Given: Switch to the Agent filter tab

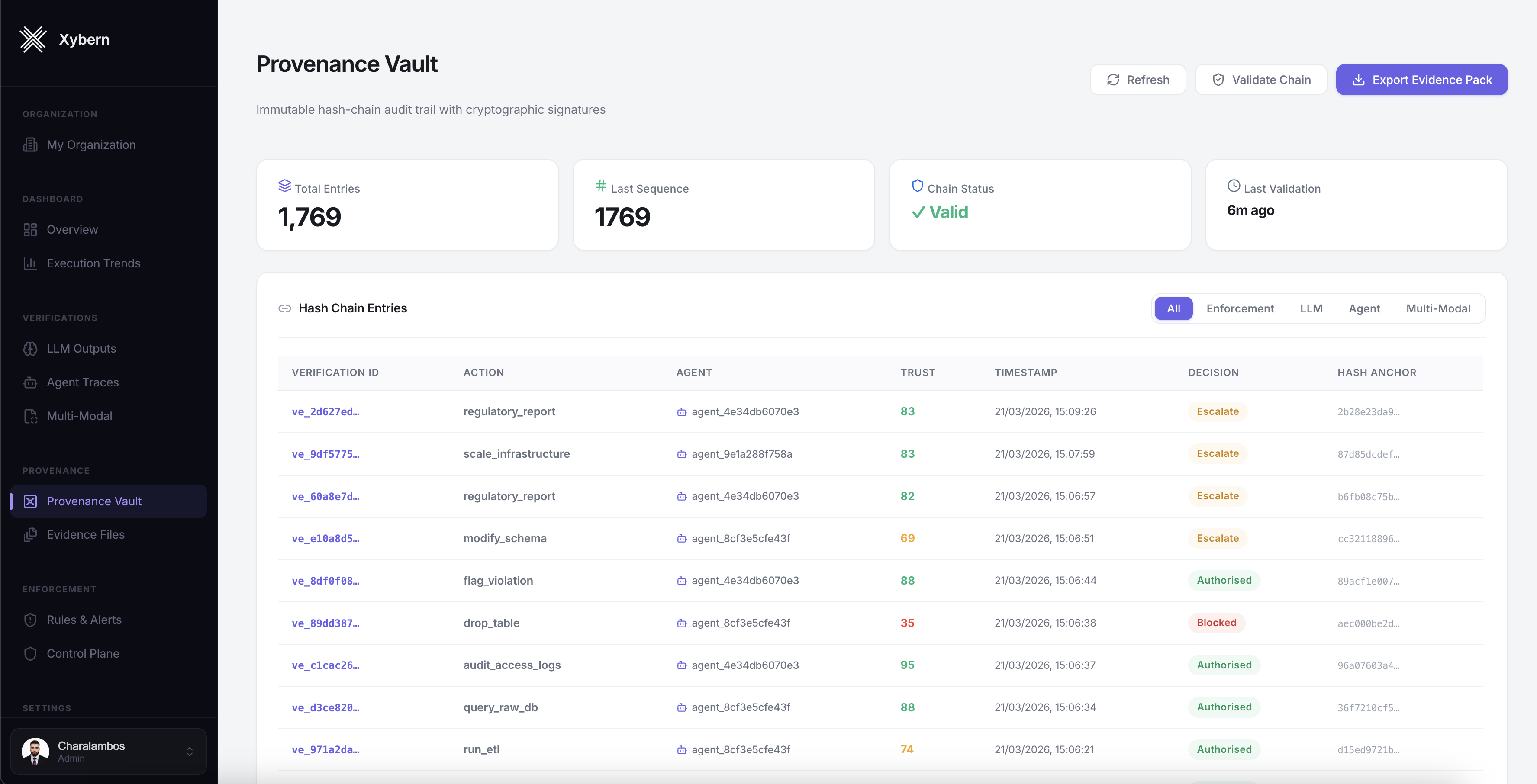Looking at the screenshot, I should 1365,308.
